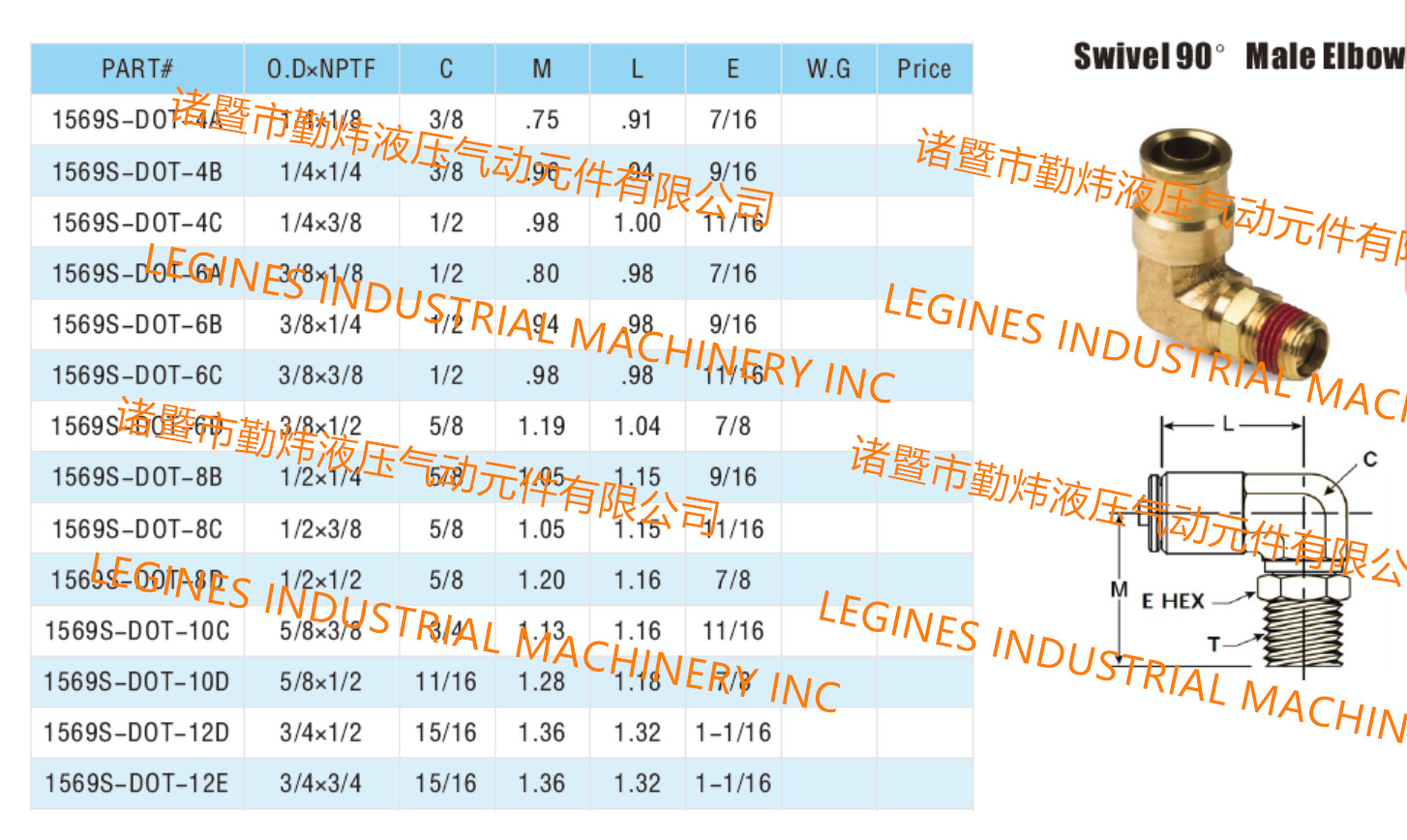Click the E value 9/16 in 1569S-DOT-6B row
The height and width of the screenshot is (840, 1407).
(x=733, y=324)
